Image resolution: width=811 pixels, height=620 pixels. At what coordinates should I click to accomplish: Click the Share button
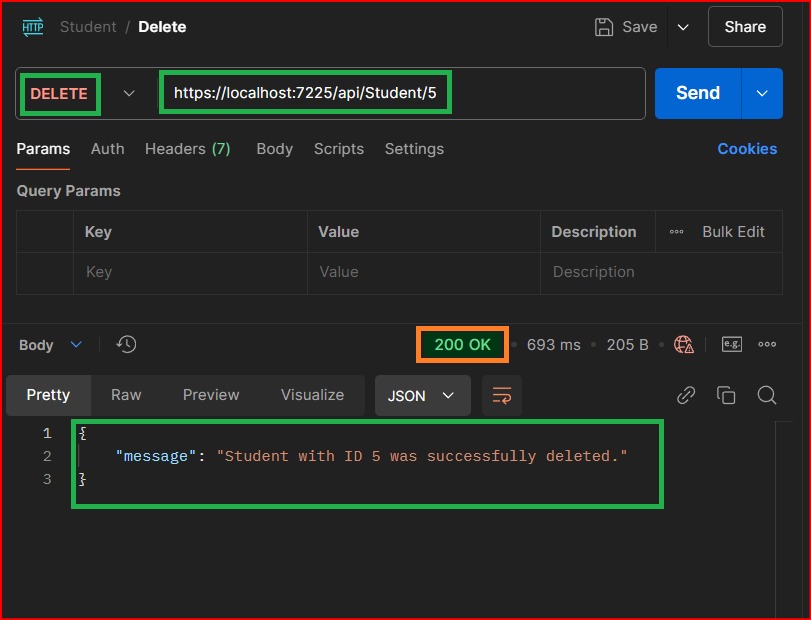pyautogui.click(x=744, y=27)
